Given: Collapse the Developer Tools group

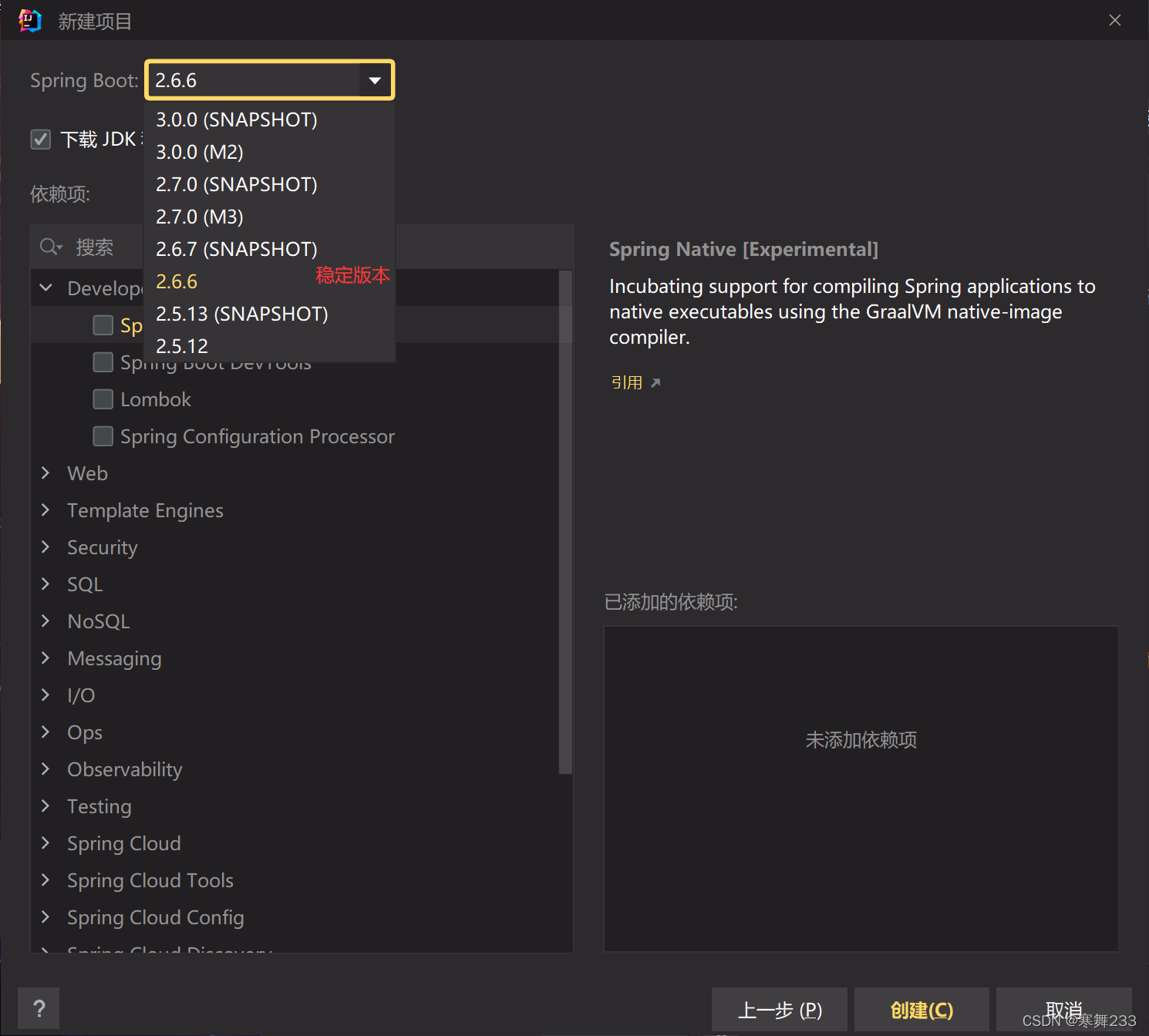Looking at the screenshot, I should pos(46,288).
